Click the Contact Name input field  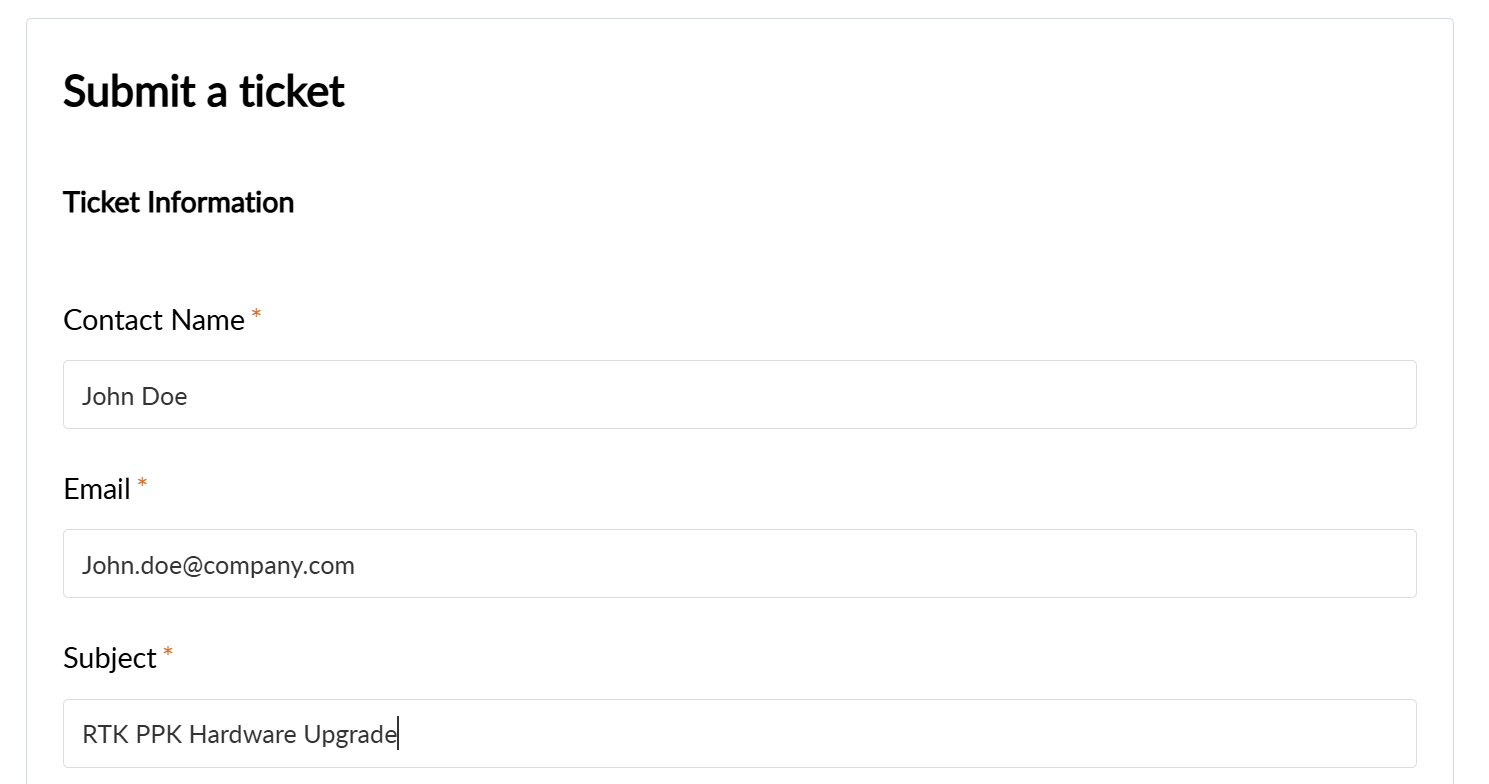point(739,395)
